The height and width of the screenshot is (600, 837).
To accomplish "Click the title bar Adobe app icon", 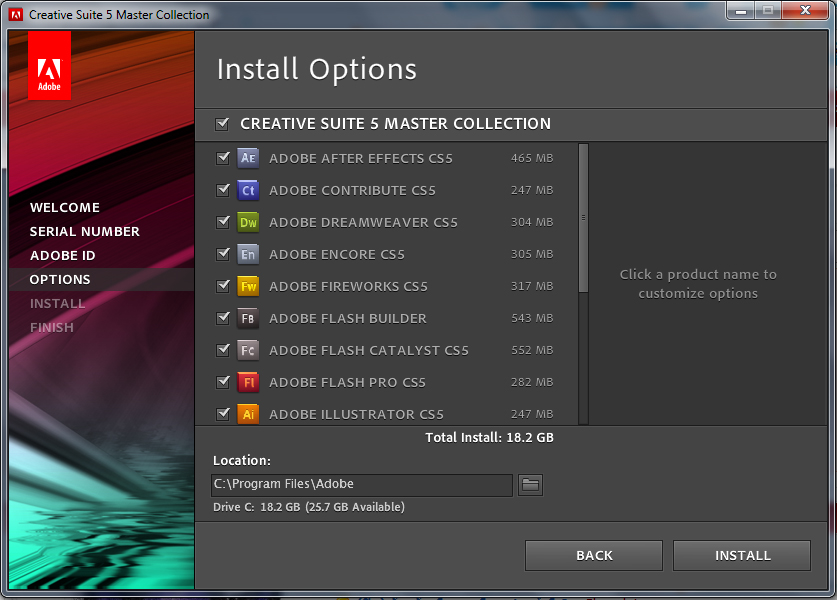I will [16, 14].
